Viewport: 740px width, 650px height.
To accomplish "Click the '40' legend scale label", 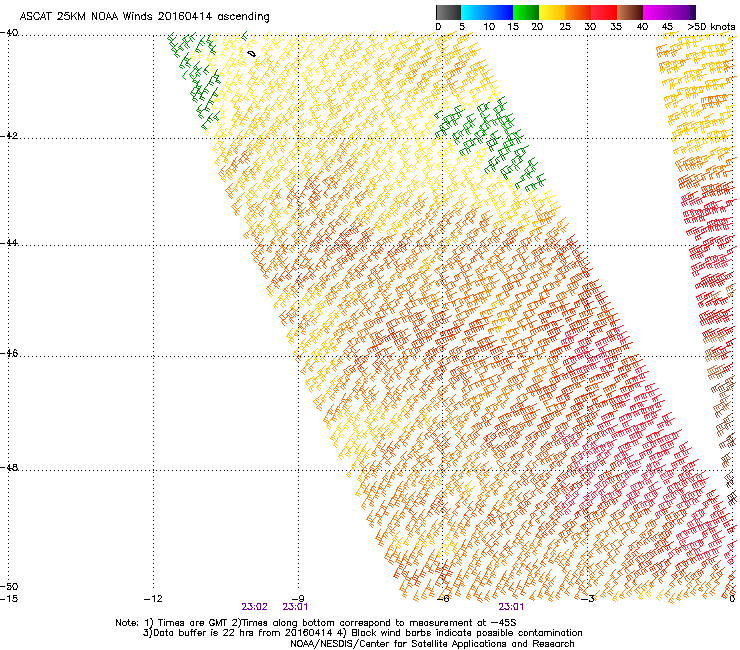I will [x=642, y=27].
